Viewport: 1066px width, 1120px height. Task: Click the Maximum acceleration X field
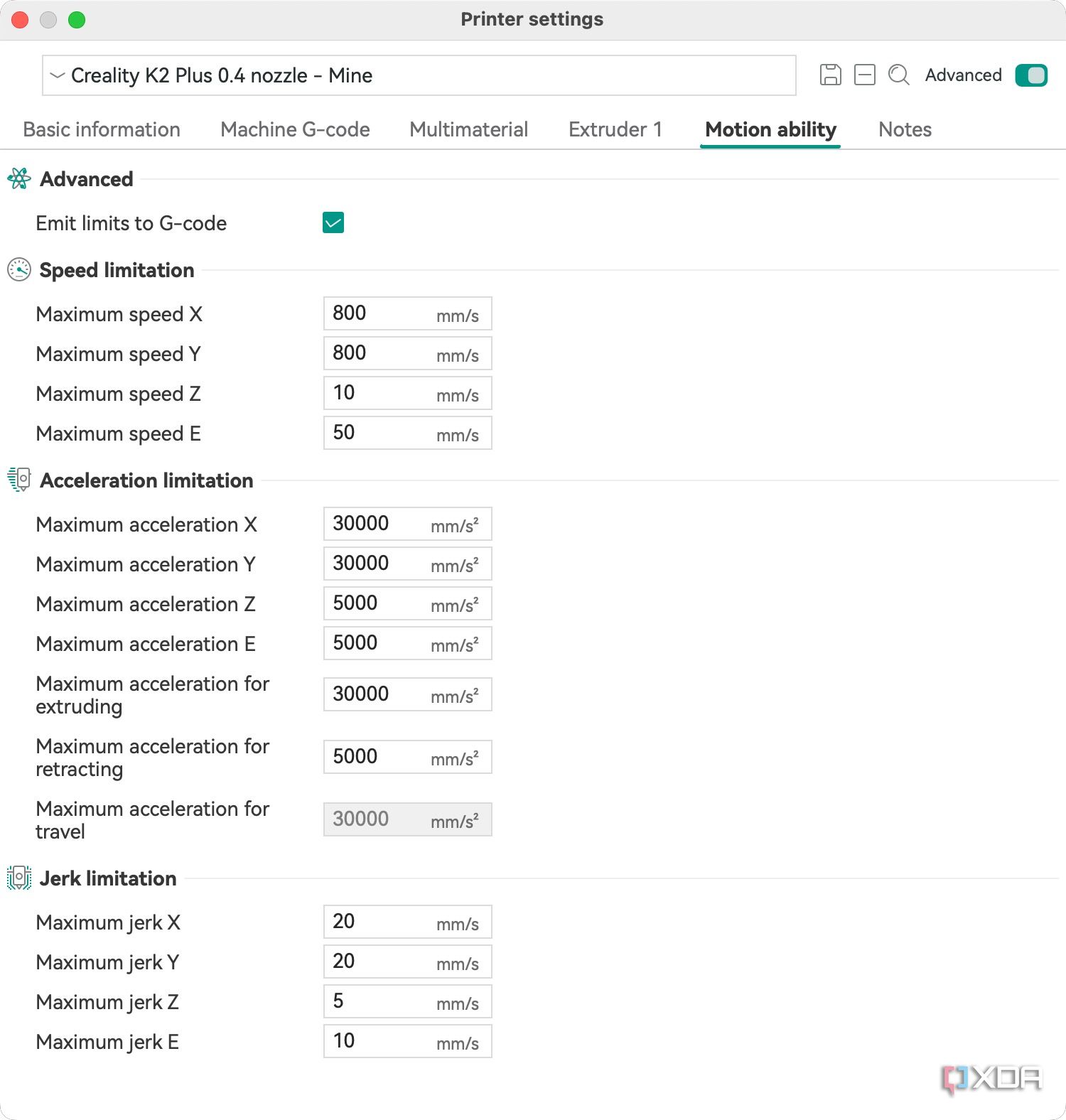[407, 524]
